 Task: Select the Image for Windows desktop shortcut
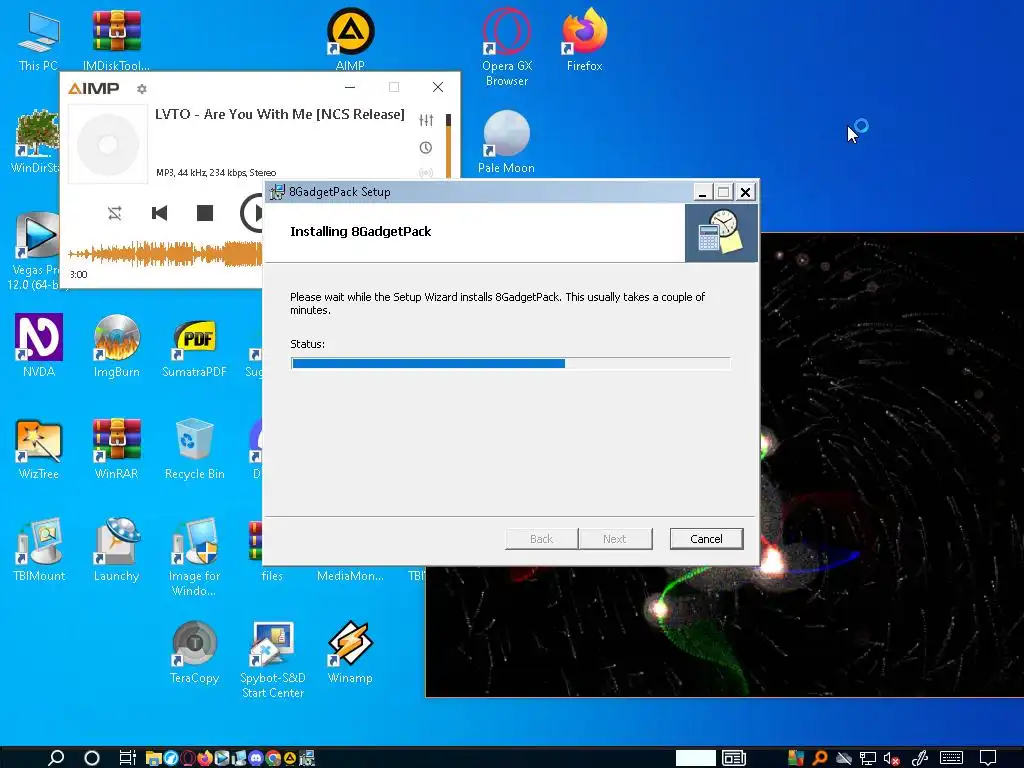(x=194, y=557)
